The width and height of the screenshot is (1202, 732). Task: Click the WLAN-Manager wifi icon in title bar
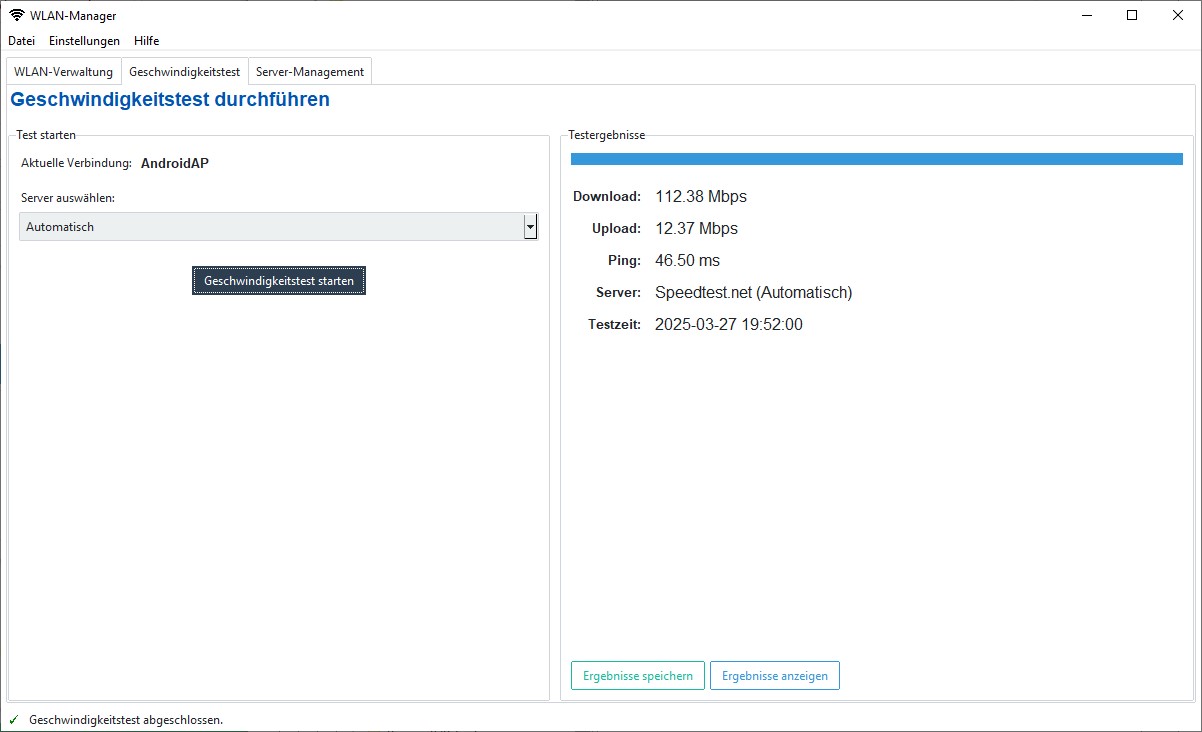point(17,15)
